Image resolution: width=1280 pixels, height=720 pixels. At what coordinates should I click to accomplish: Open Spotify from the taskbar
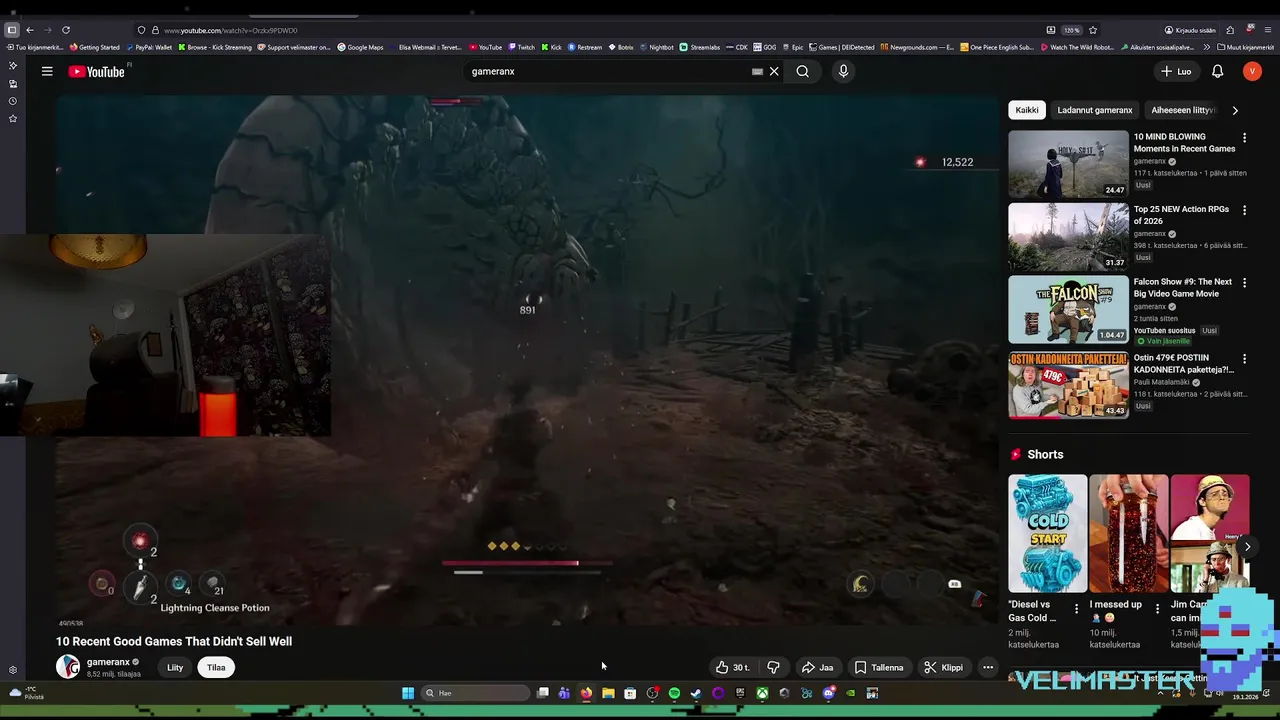tap(674, 693)
